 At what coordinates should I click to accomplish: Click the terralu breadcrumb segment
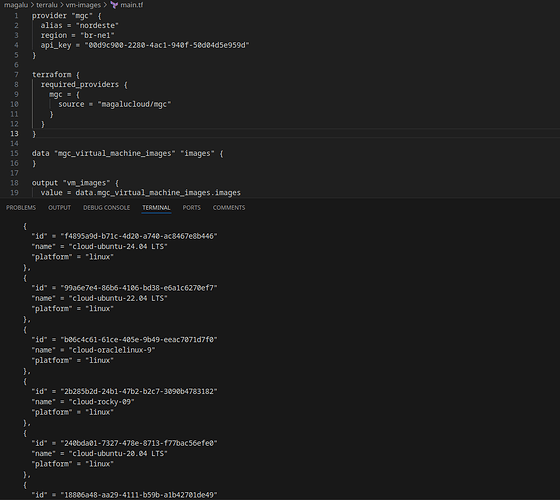pos(47,5)
